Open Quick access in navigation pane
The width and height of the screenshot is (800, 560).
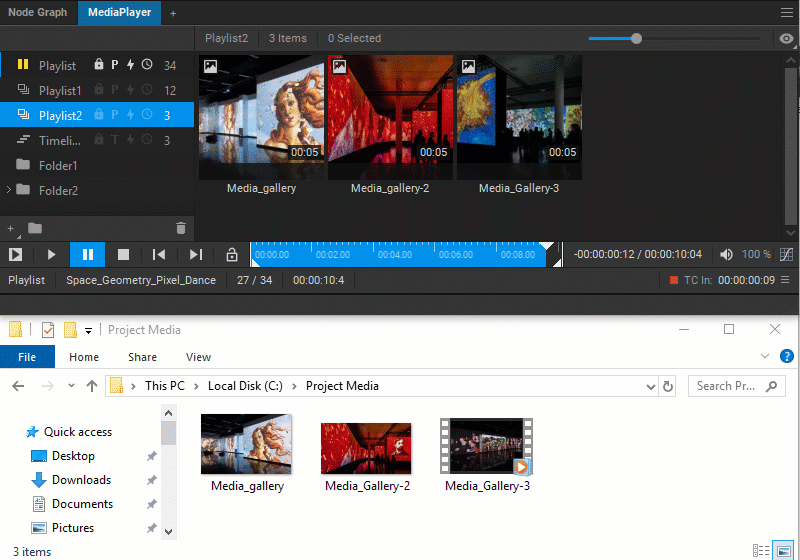pyautogui.click(x=78, y=431)
